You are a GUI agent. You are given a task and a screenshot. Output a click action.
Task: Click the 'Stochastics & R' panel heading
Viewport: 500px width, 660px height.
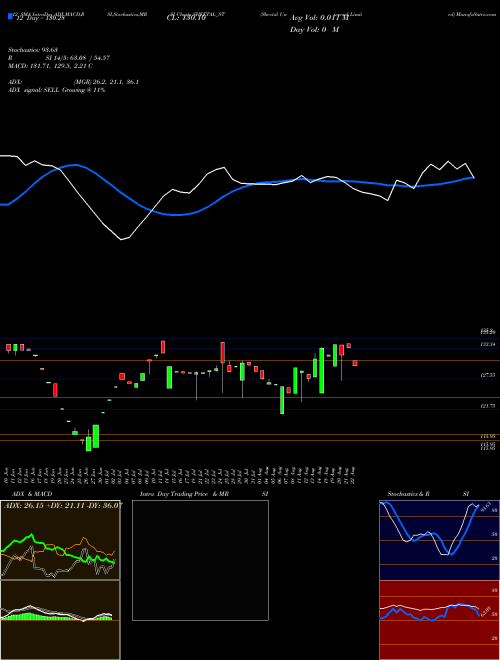[409, 494]
